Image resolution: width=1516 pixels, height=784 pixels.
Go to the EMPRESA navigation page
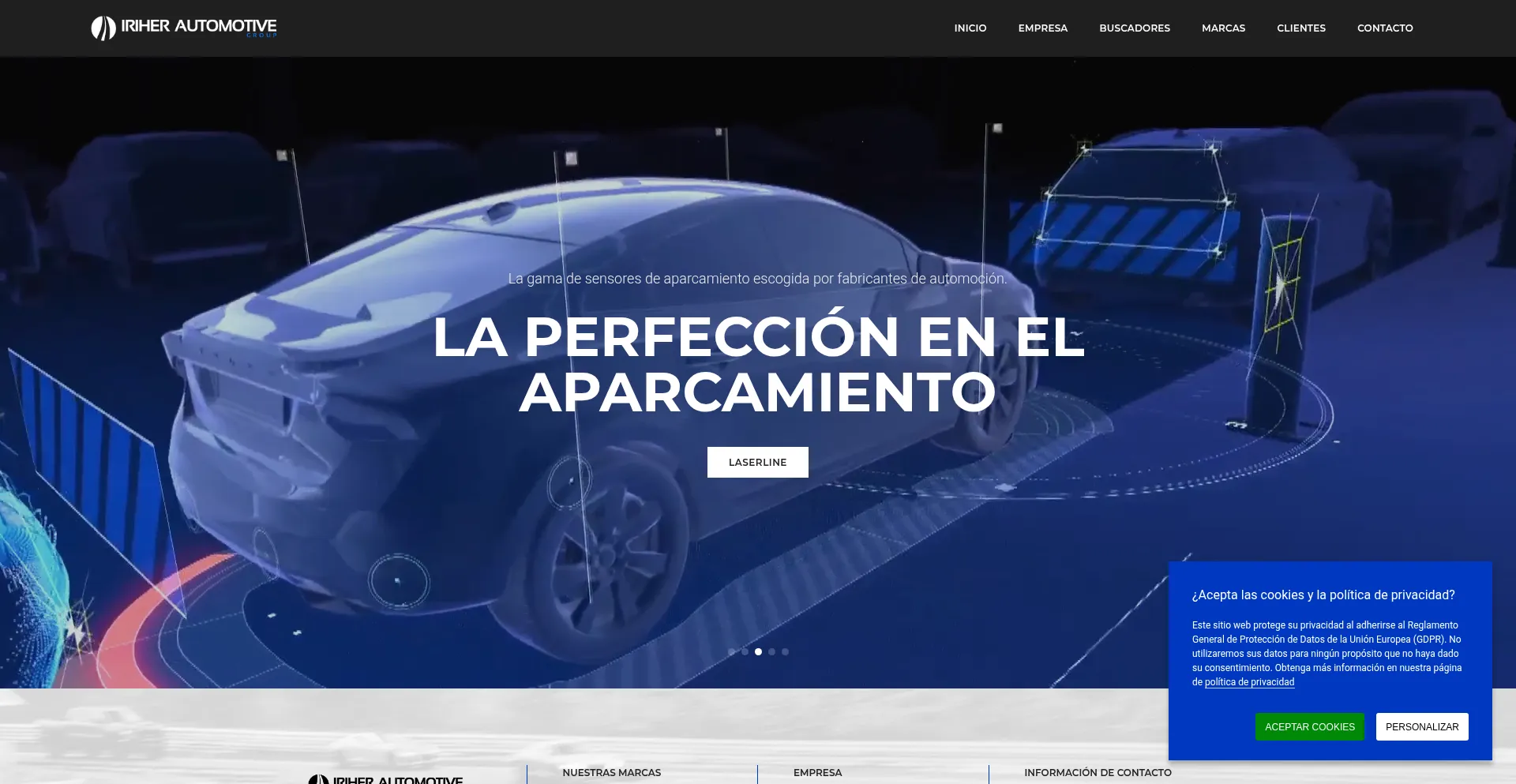click(1042, 28)
